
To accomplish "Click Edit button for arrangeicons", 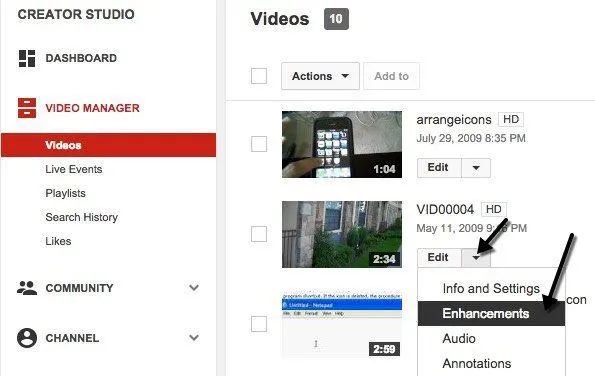I will (439, 168).
